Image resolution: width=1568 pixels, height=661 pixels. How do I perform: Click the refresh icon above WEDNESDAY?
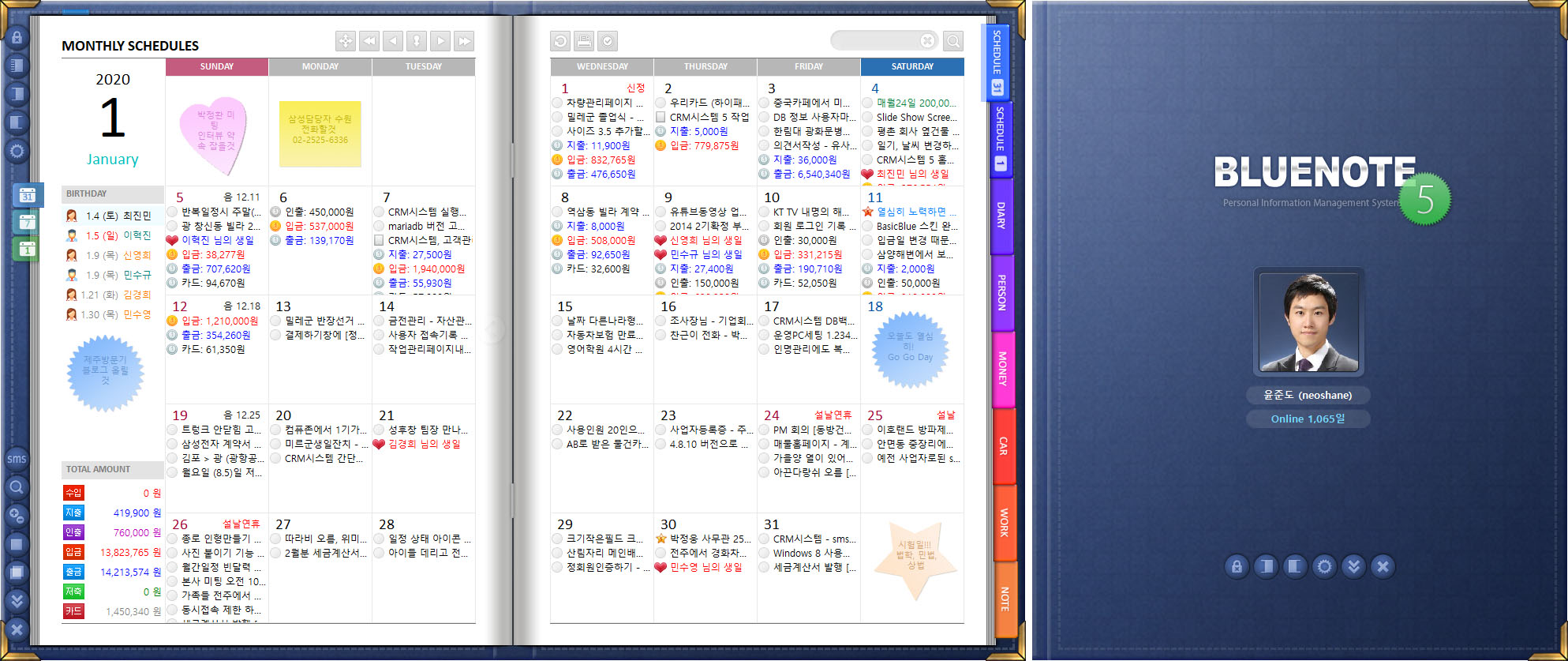tap(560, 41)
